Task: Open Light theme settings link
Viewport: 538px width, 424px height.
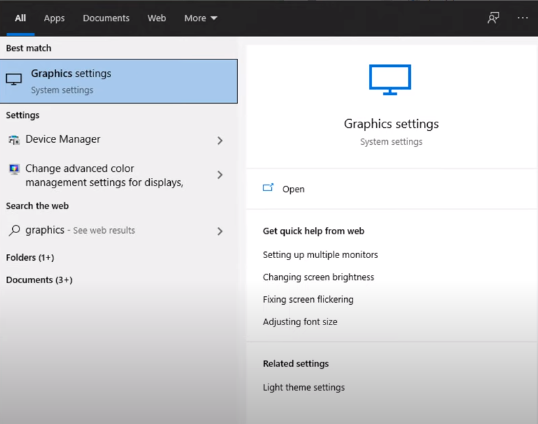Action: point(304,388)
